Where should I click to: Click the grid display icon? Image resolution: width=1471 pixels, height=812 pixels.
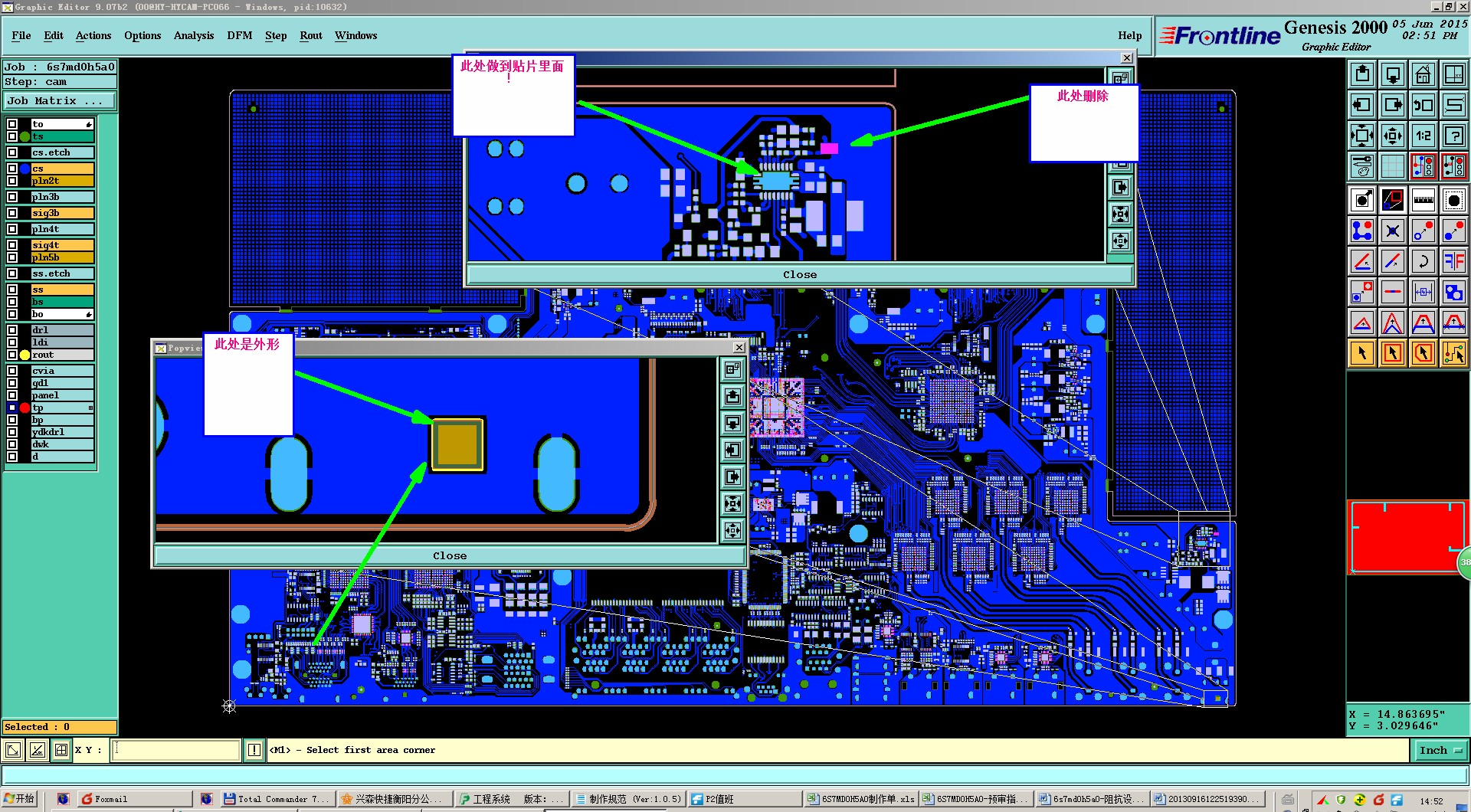coord(1393,166)
